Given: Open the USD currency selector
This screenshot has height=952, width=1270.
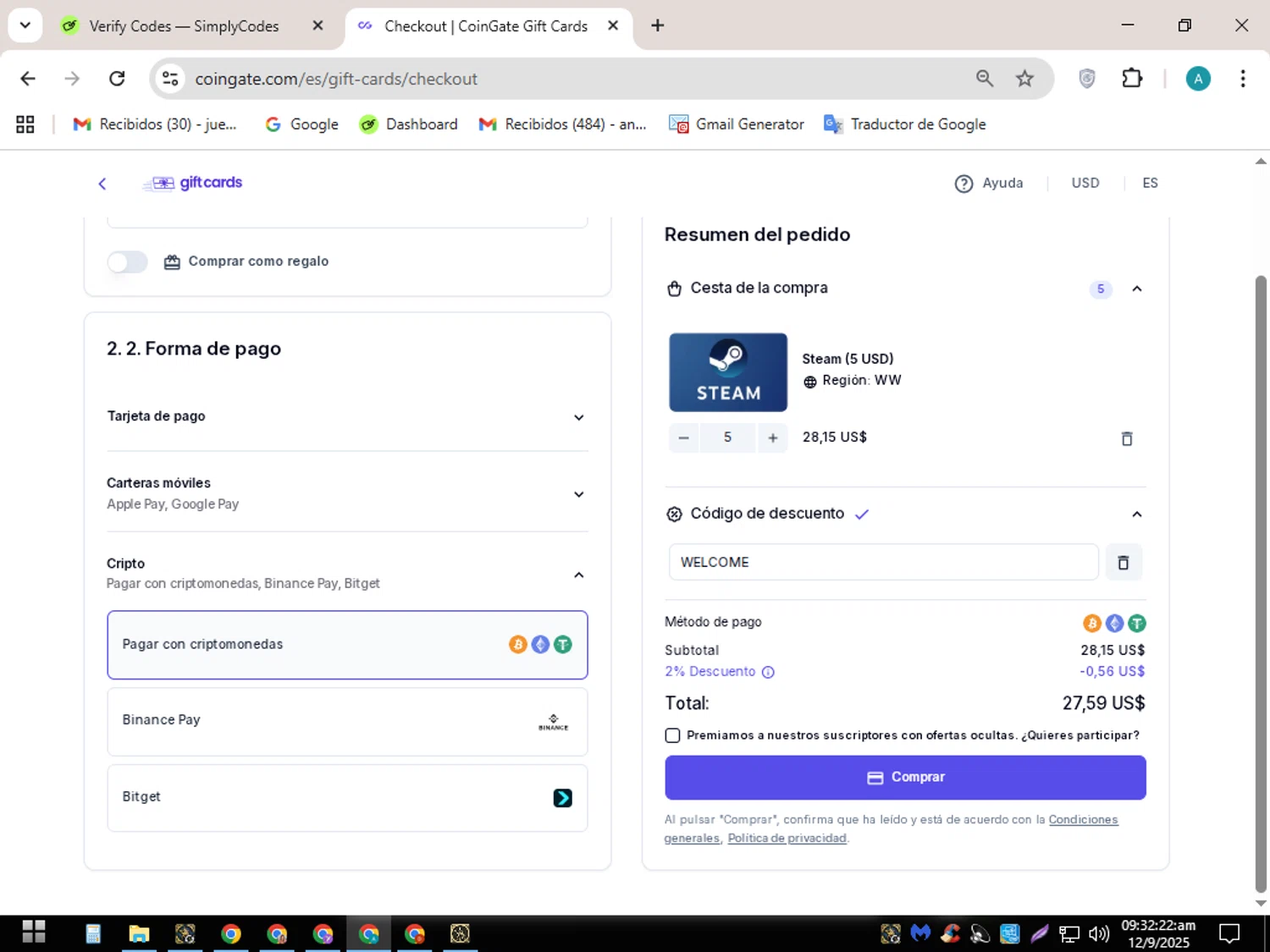Looking at the screenshot, I should click(x=1085, y=183).
